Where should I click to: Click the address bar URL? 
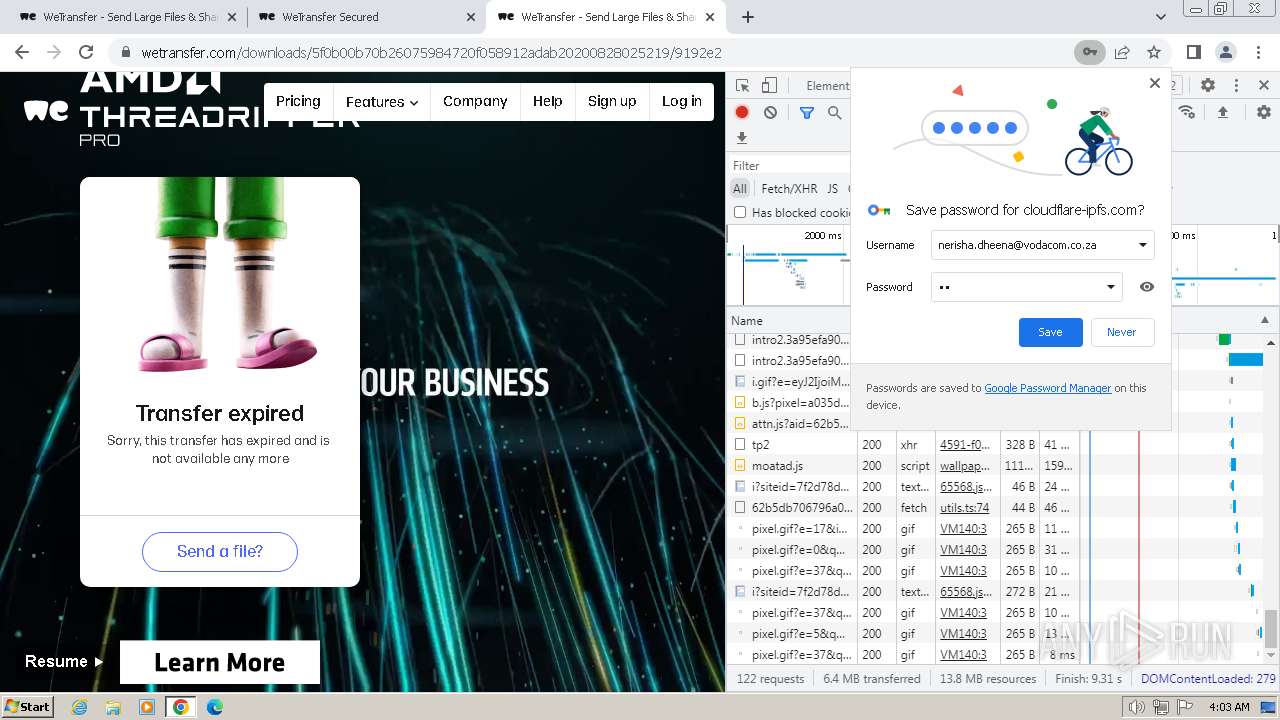[x=431, y=52]
